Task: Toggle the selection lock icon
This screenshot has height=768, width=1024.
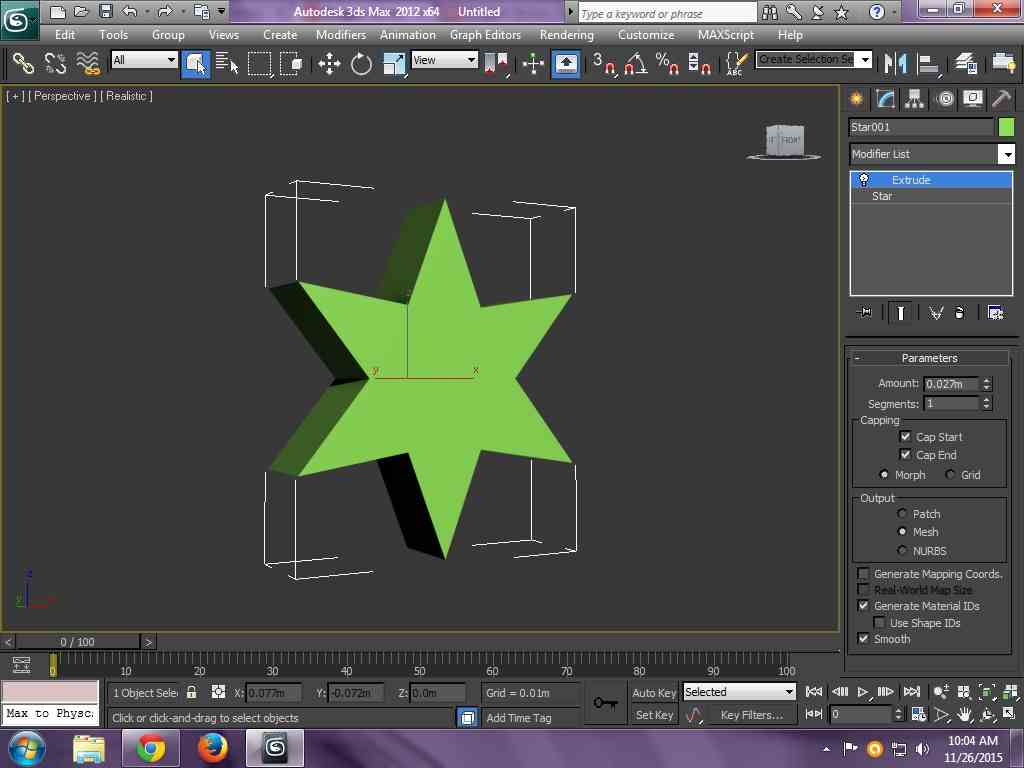Action: pyautogui.click(x=192, y=692)
